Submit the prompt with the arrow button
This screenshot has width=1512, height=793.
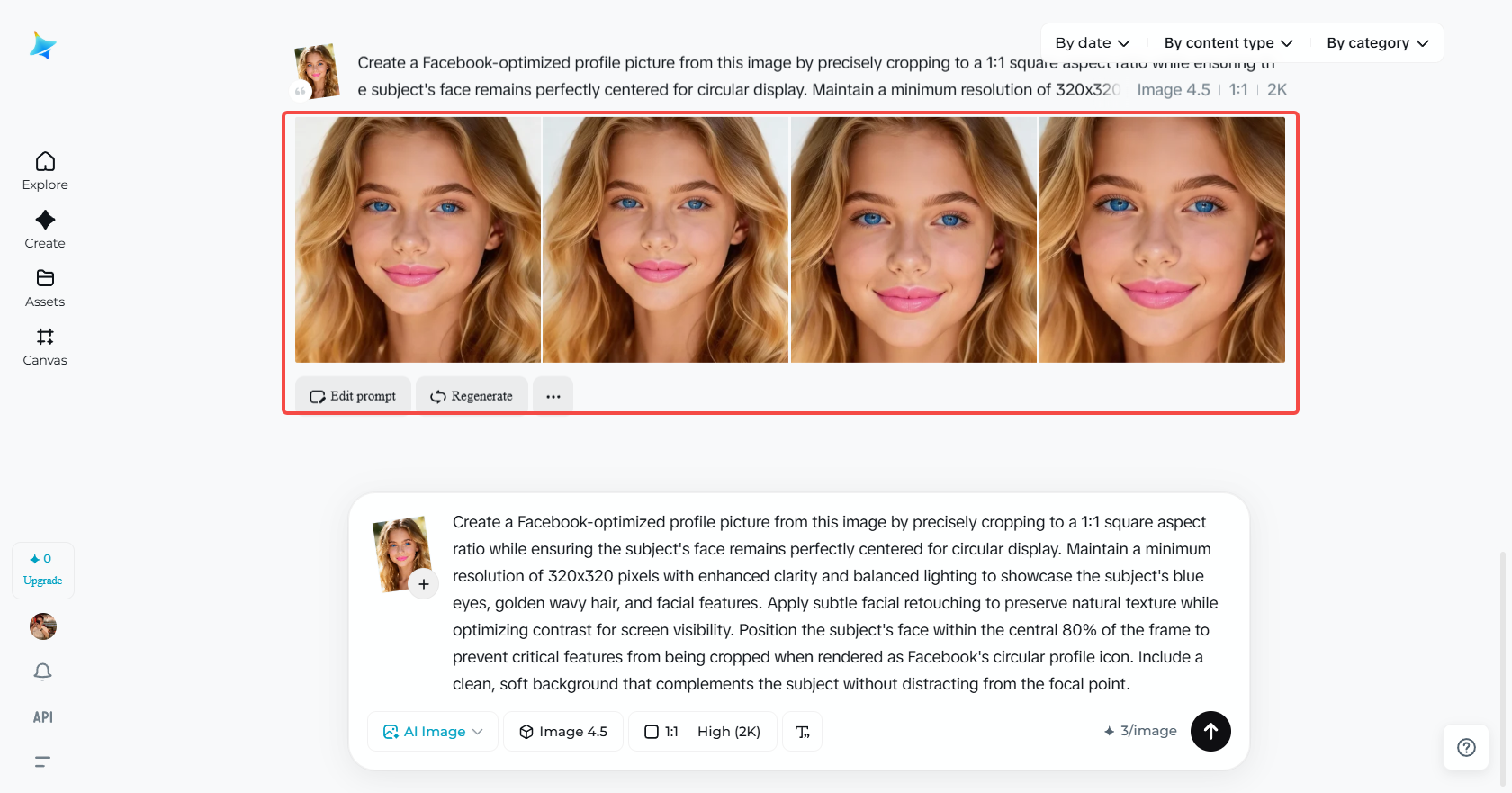click(1211, 731)
